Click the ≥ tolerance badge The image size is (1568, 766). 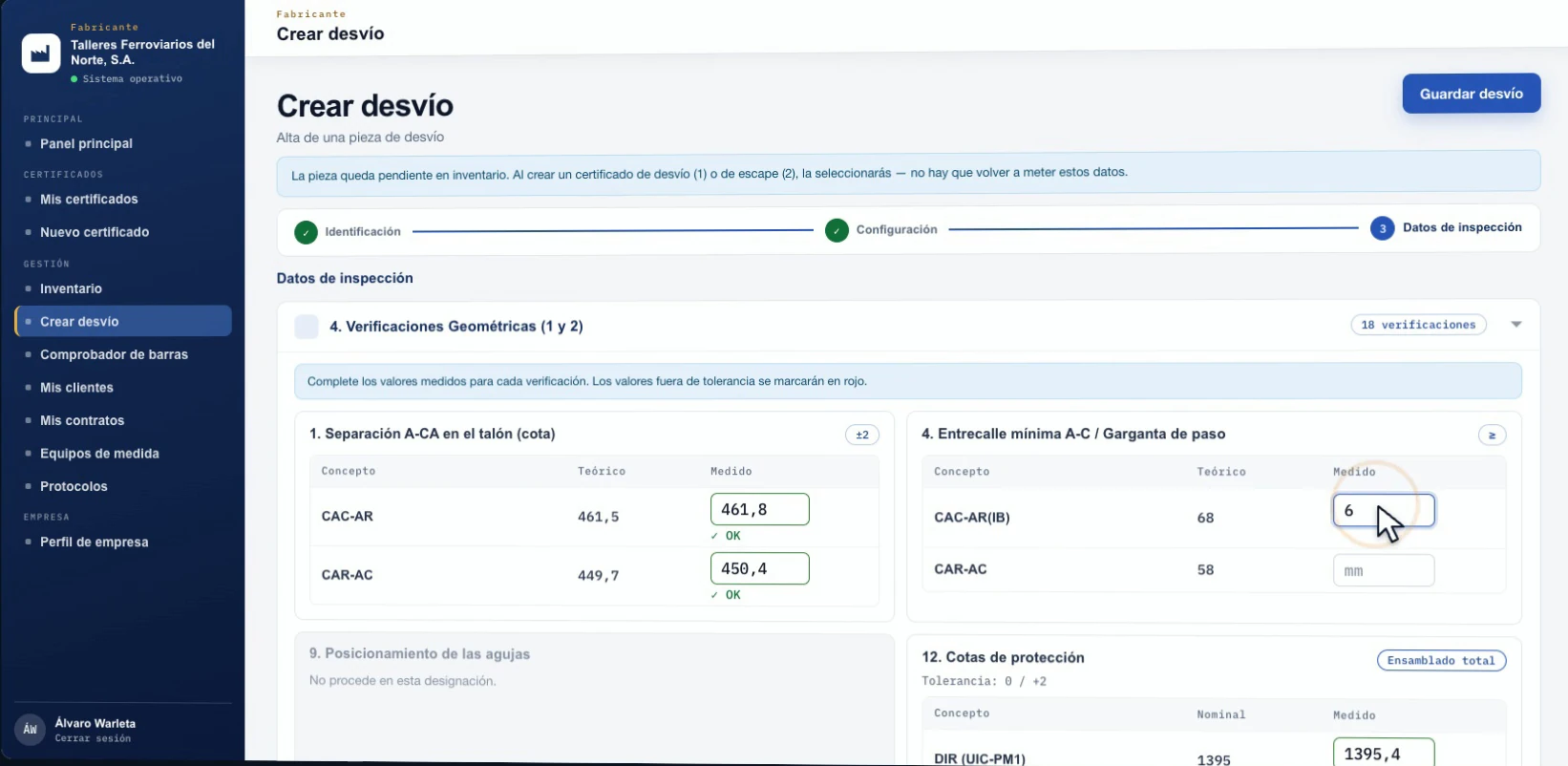point(1492,435)
